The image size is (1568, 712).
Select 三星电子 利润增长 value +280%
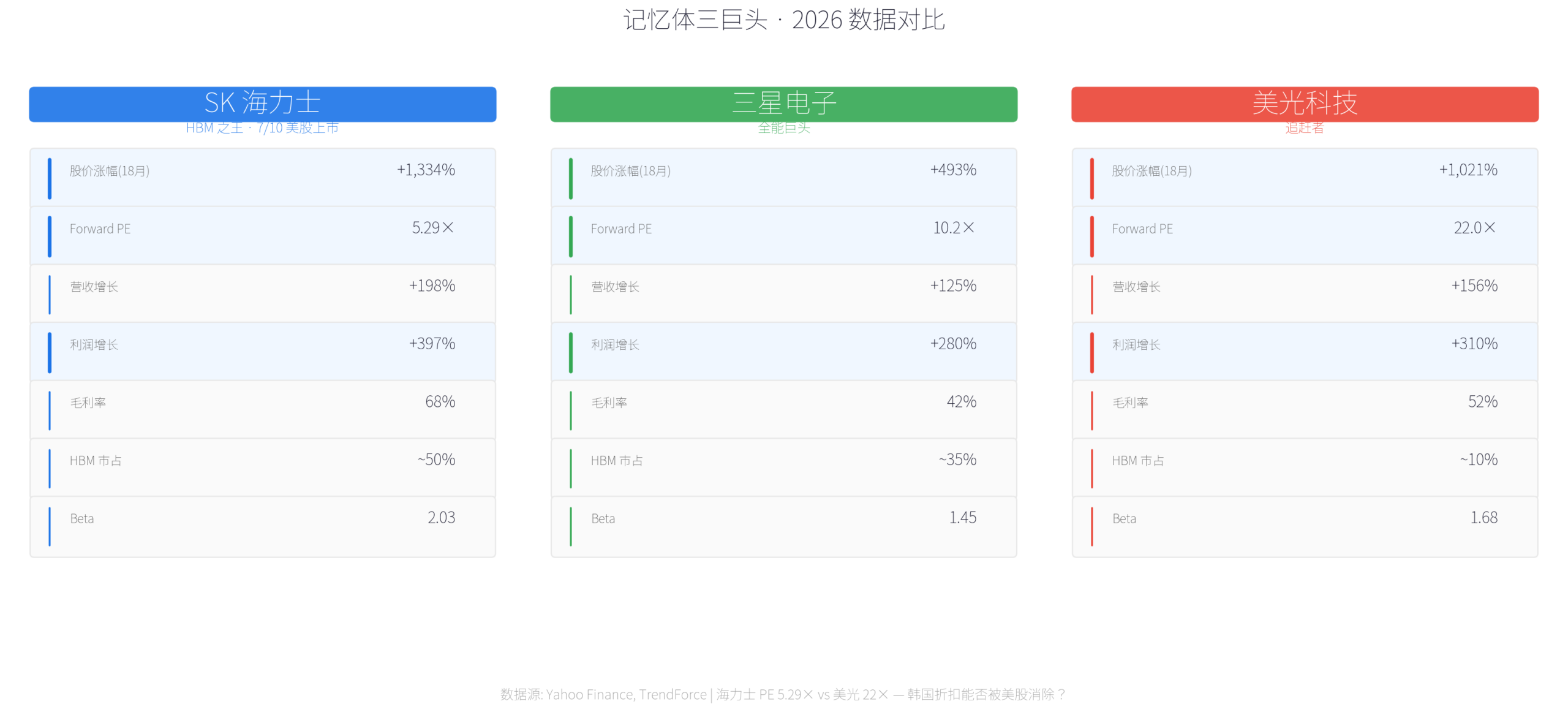click(953, 344)
